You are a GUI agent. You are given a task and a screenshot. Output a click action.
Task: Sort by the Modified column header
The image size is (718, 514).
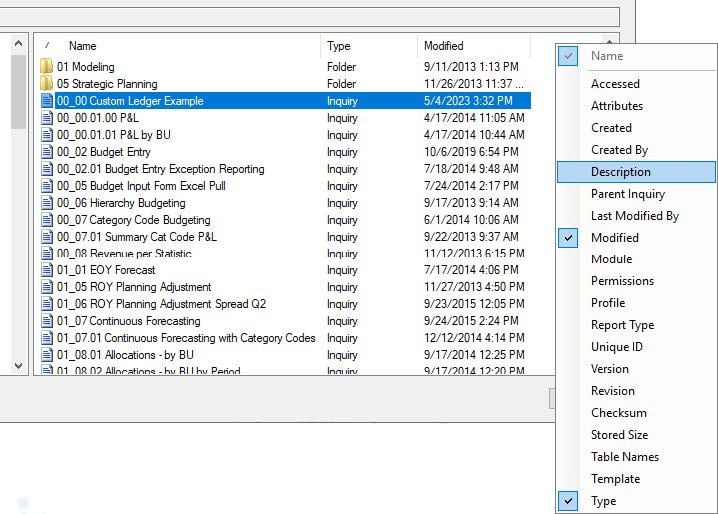coord(443,46)
